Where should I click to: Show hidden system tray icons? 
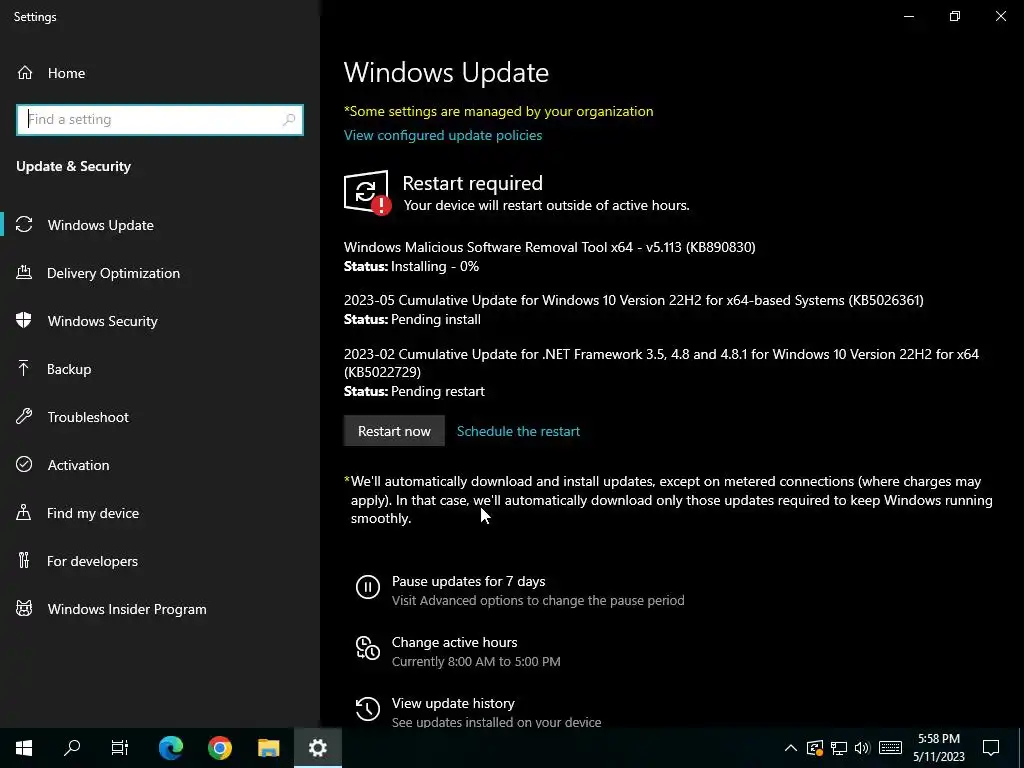point(790,748)
